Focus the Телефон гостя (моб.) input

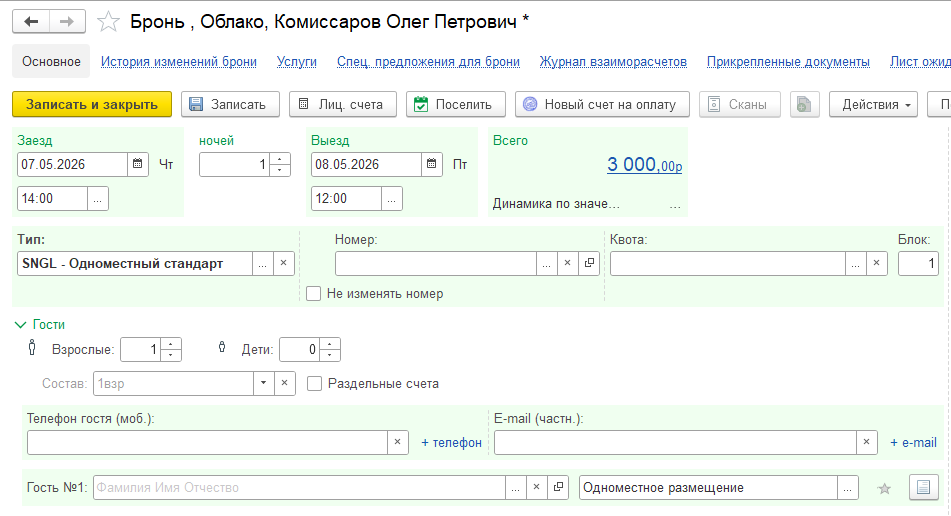pos(207,443)
